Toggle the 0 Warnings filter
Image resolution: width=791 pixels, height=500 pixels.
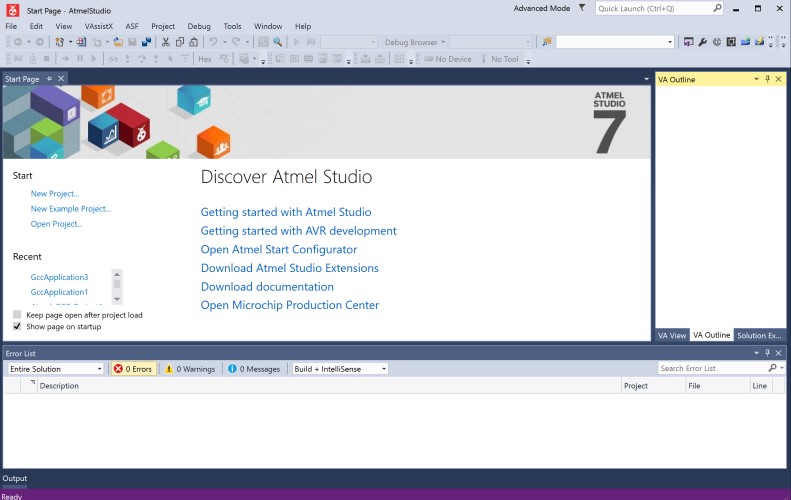click(190, 369)
